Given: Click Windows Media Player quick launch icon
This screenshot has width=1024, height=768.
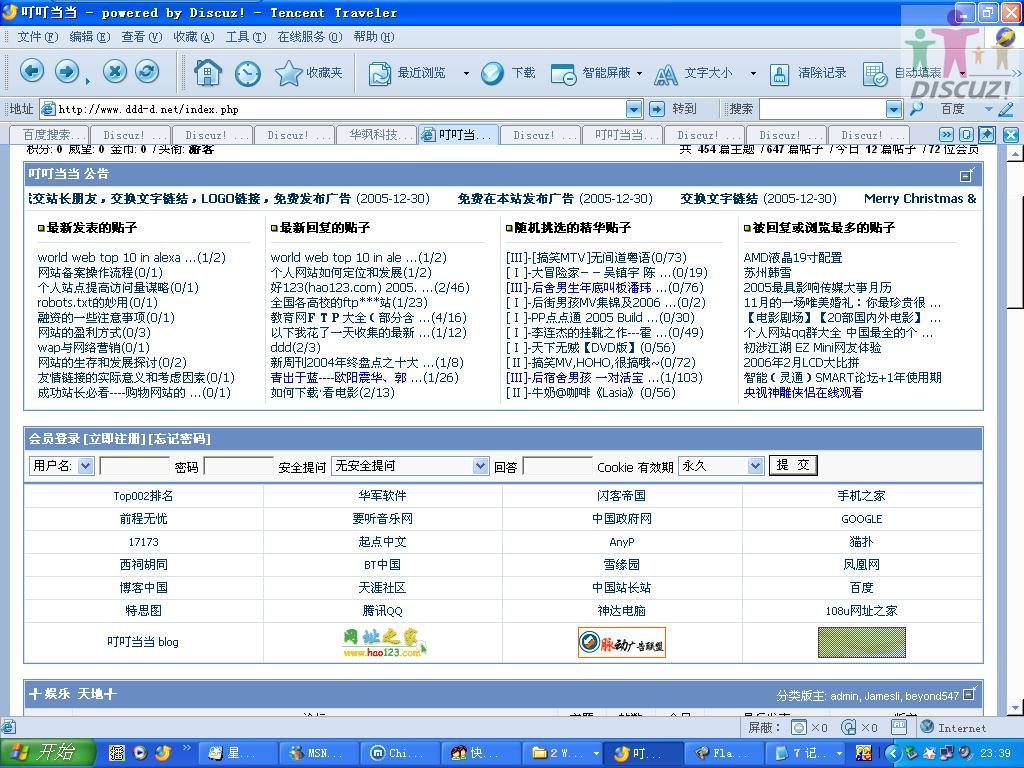Looking at the screenshot, I should pyautogui.click(x=140, y=753).
